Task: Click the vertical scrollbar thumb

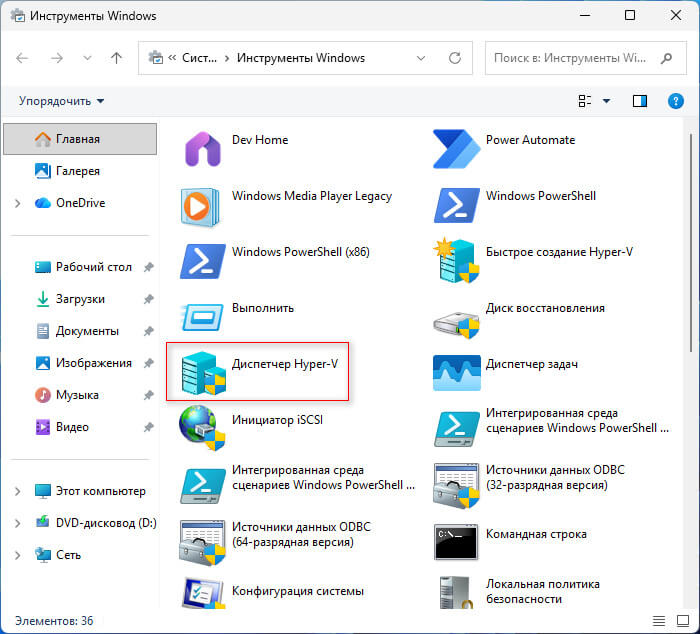Action: pyautogui.click(x=691, y=242)
